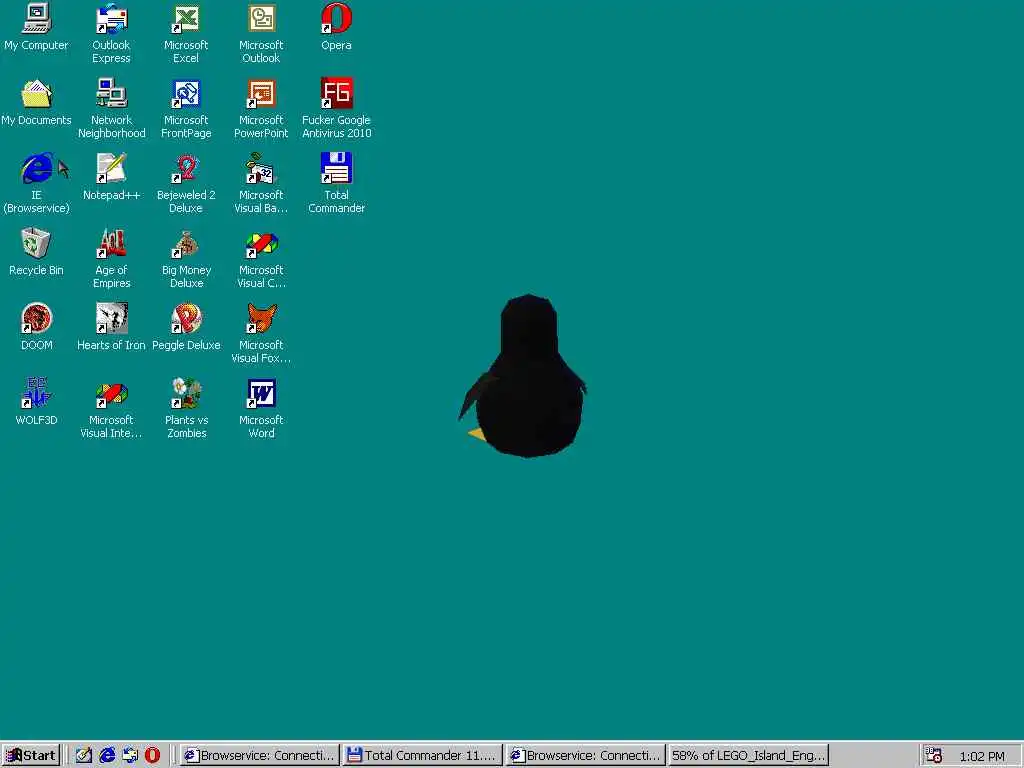Open Internet Explorer from Quick Launch
This screenshot has width=1024, height=768.
(106, 756)
